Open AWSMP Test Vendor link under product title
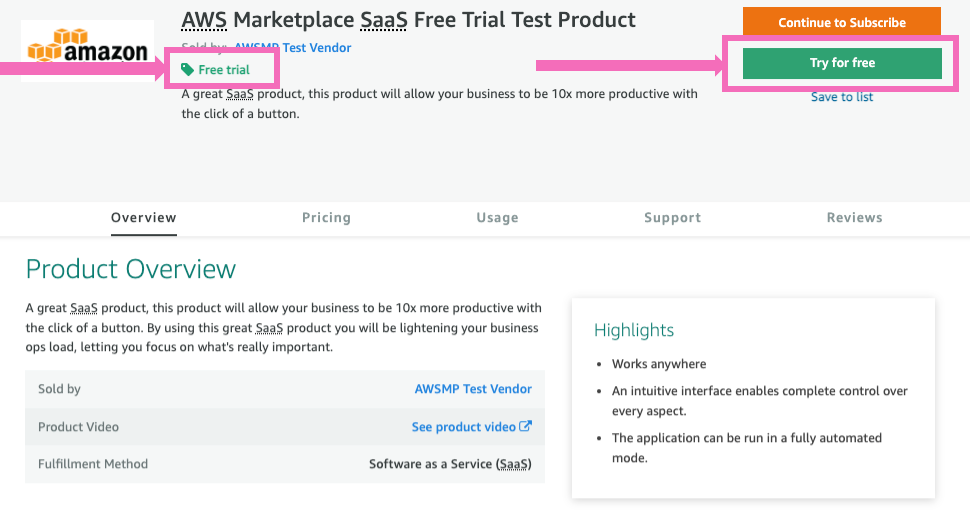Screen dimensions: 970x518 coord(292,47)
